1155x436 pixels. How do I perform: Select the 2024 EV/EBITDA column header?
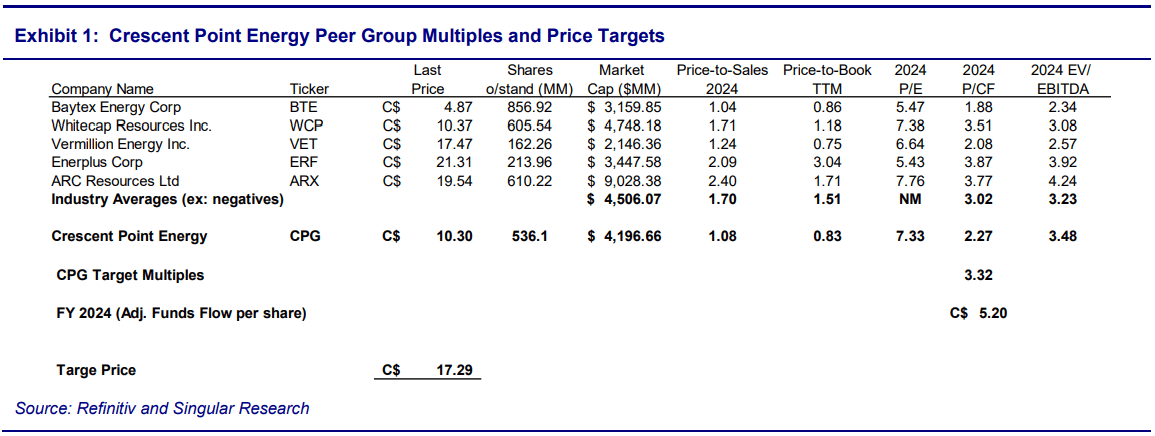pyautogui.click(x=1061, y=80)
